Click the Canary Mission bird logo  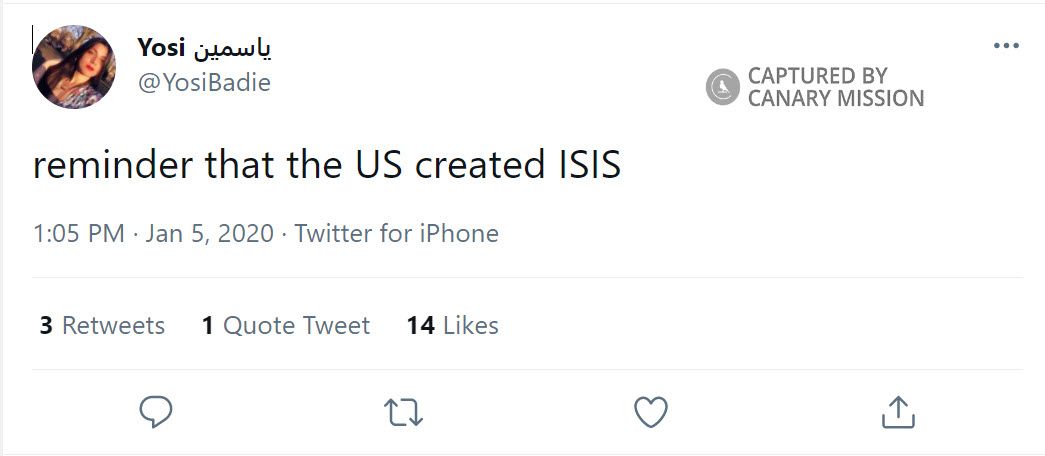[x=722, y=87]
